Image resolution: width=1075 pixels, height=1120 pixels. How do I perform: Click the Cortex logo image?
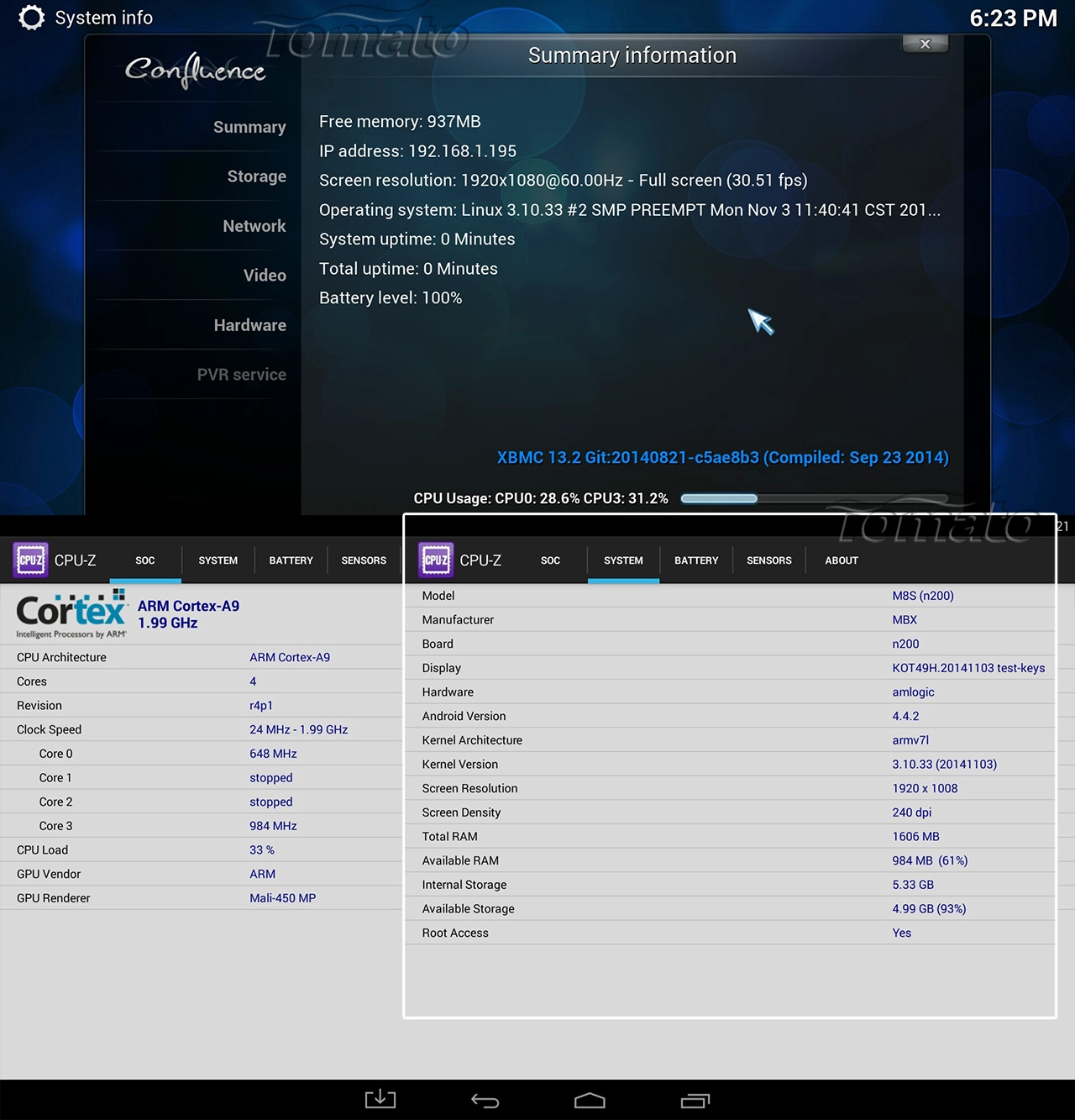(71, 614)
